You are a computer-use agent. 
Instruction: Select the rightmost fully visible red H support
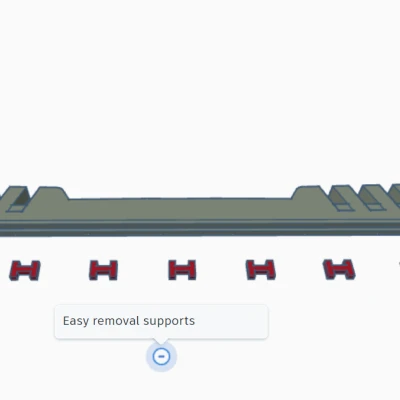tap(339, 269)
